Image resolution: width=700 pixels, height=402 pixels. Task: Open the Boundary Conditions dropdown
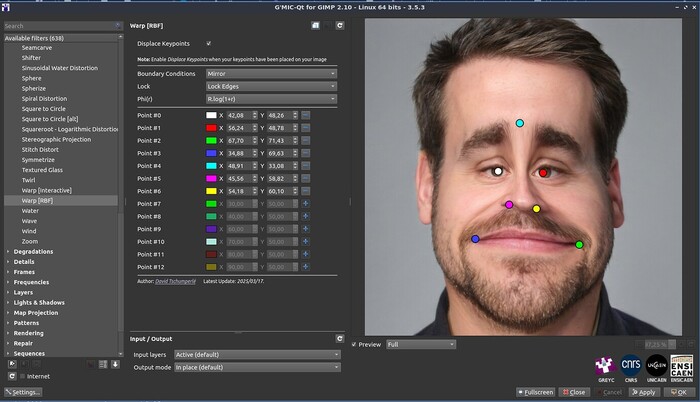(x=270, y=73)
